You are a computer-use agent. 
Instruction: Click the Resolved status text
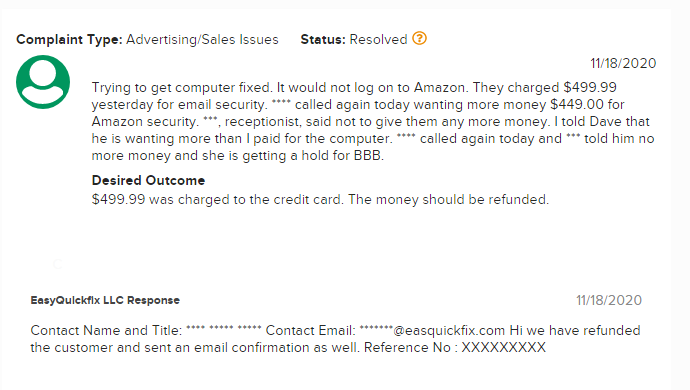click(x=378, y=40)
